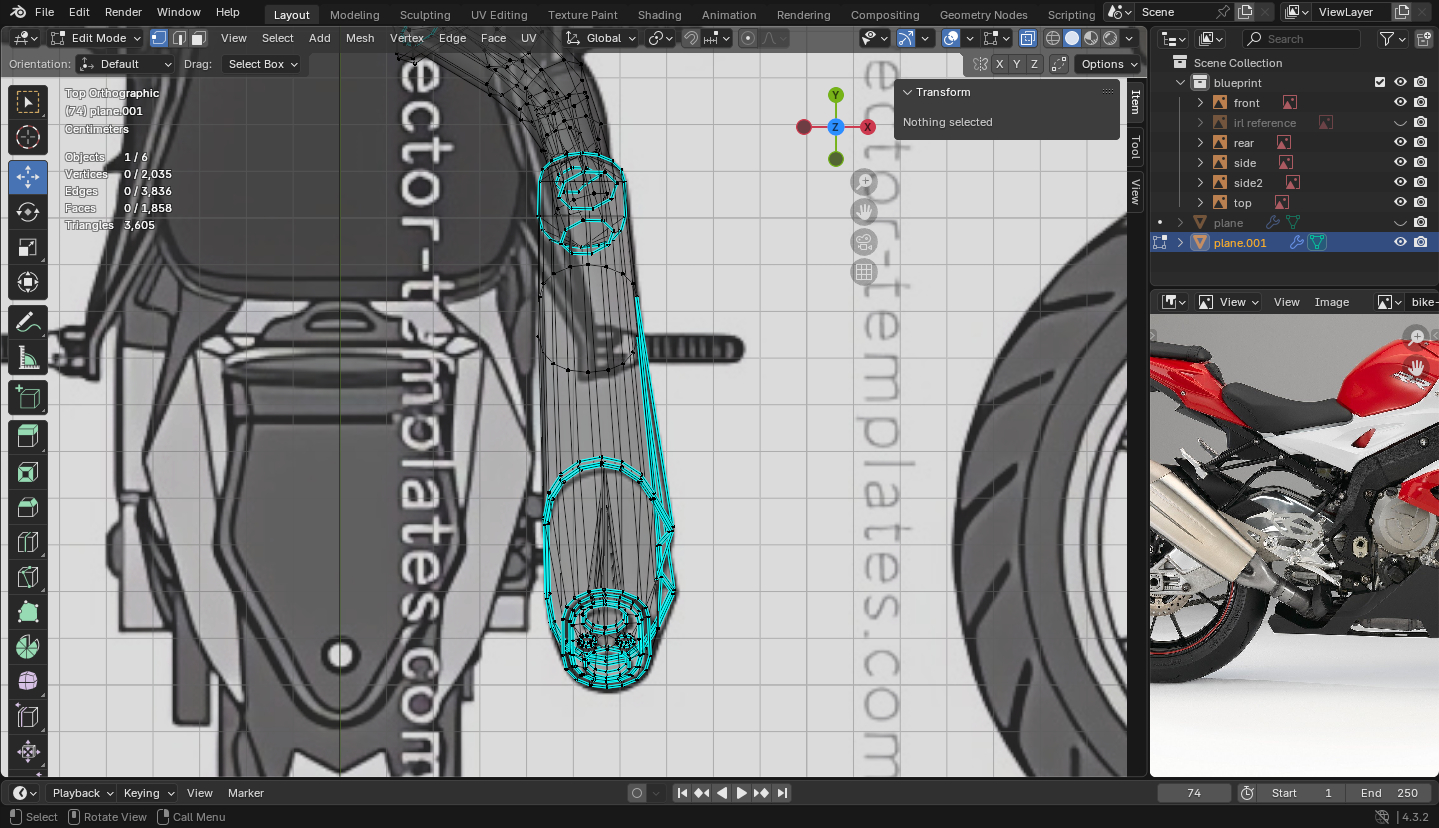Jump to the previous keyframe
1439x828 pixels.
point(702,793)
